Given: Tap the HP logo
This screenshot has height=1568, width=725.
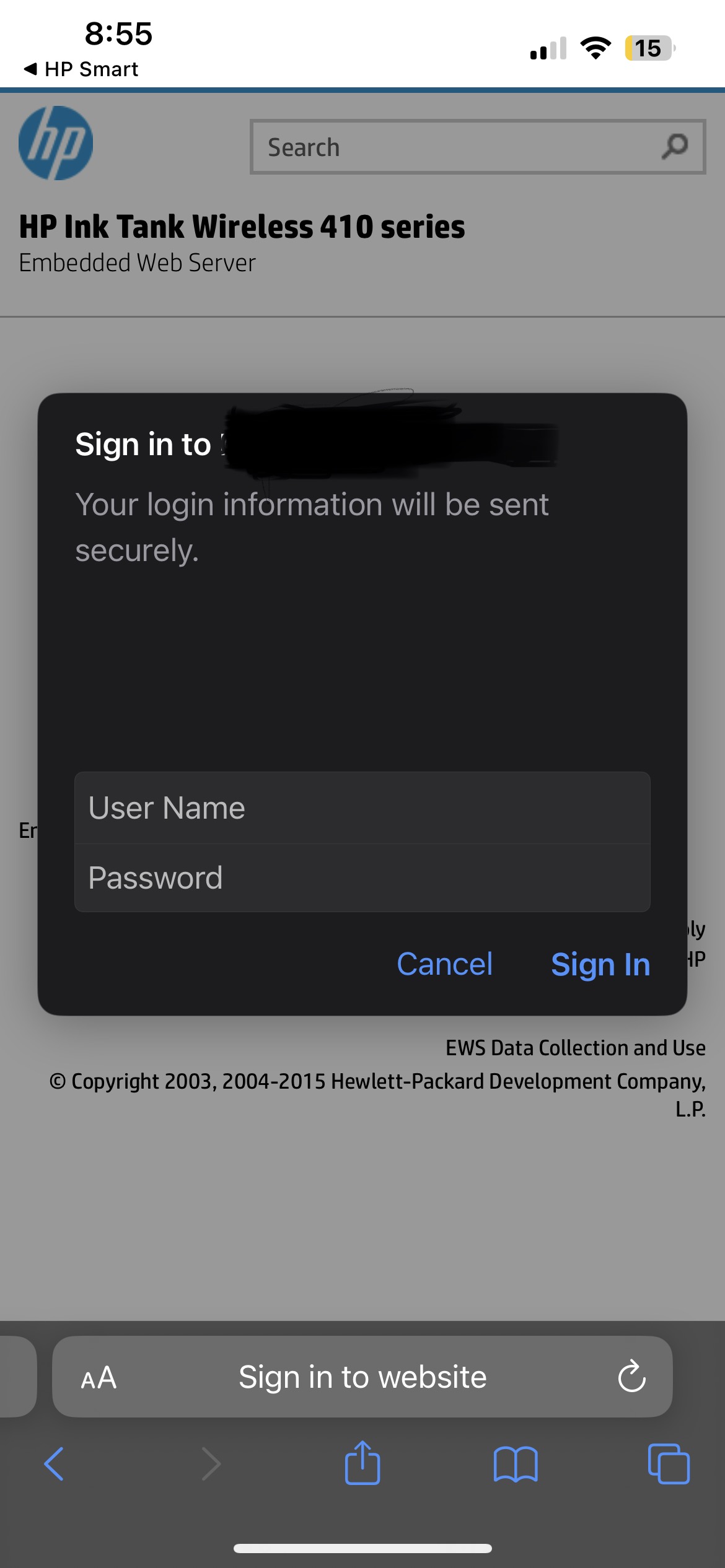Looking at the screenshot, I should pyautogui.click(x=56, y=142).
